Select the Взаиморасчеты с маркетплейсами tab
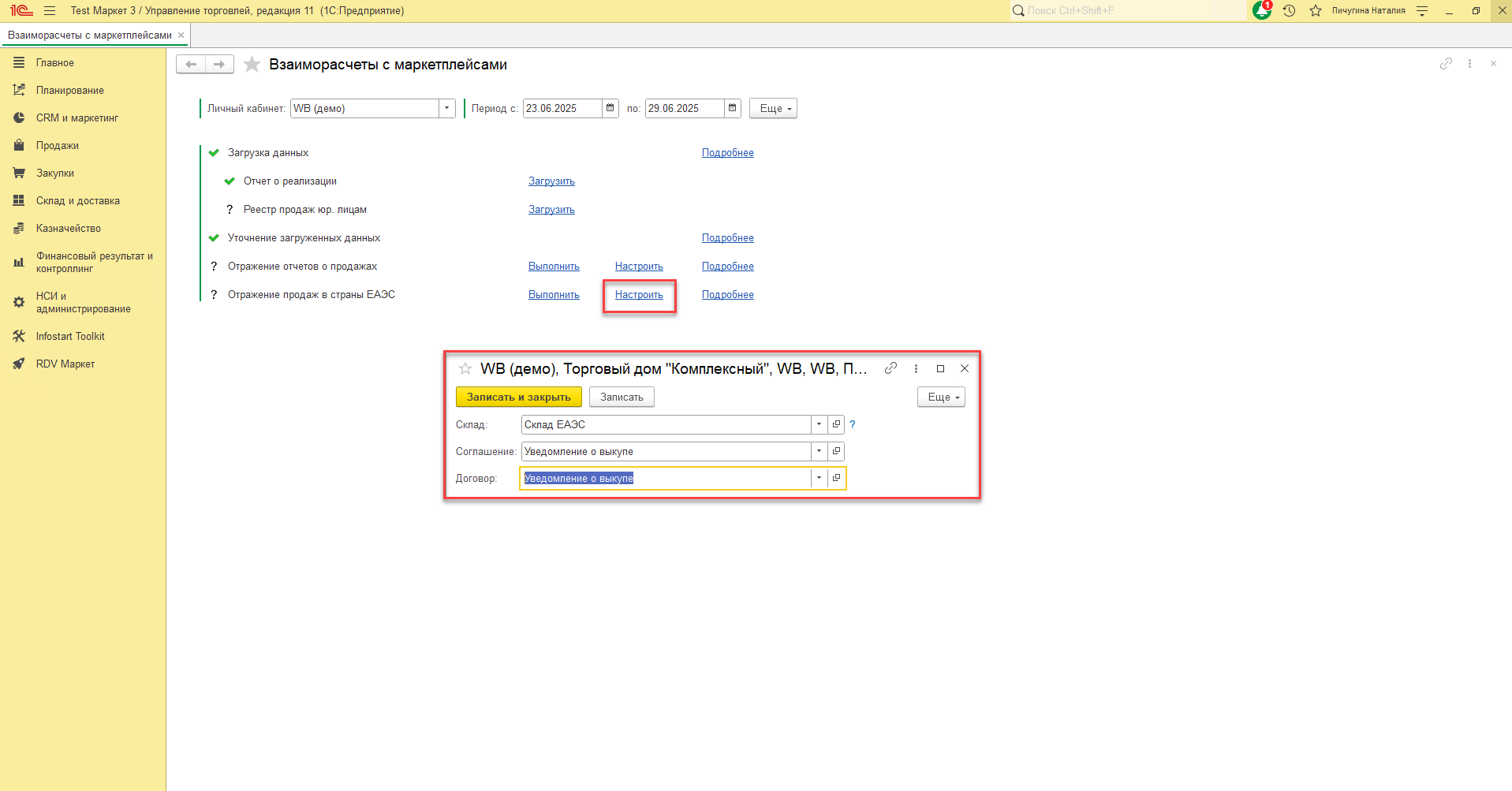This screenshot has height=791, width=1512. (x=89, y=35)
